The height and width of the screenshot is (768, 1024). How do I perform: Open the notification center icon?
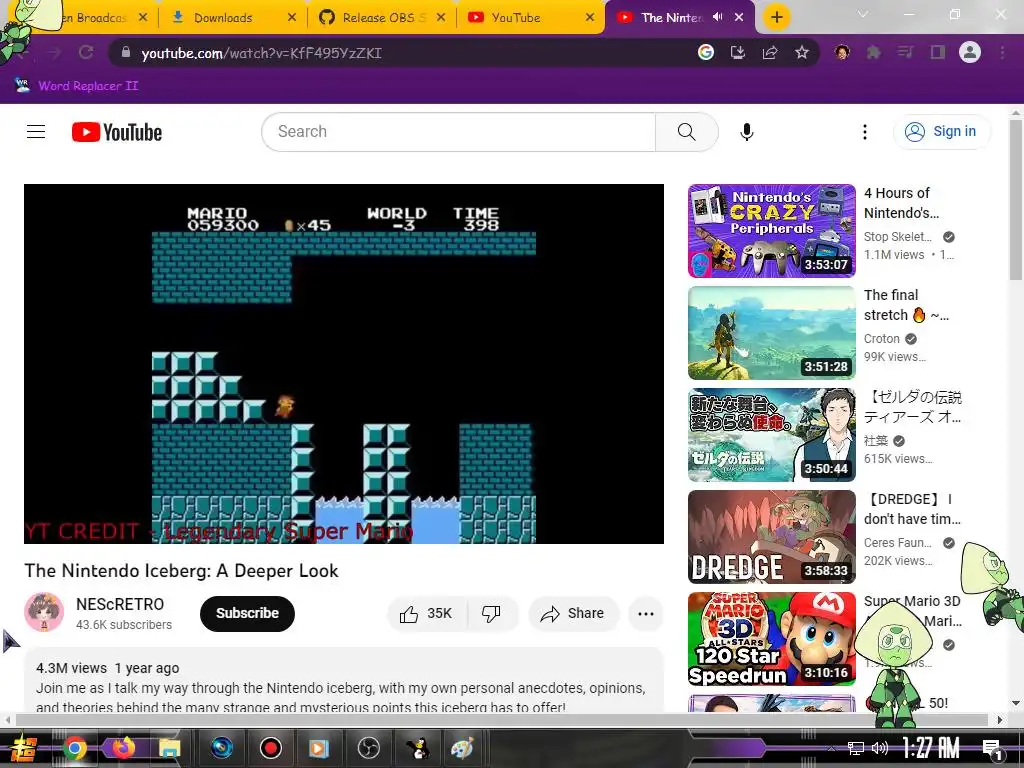pos(992,748)
